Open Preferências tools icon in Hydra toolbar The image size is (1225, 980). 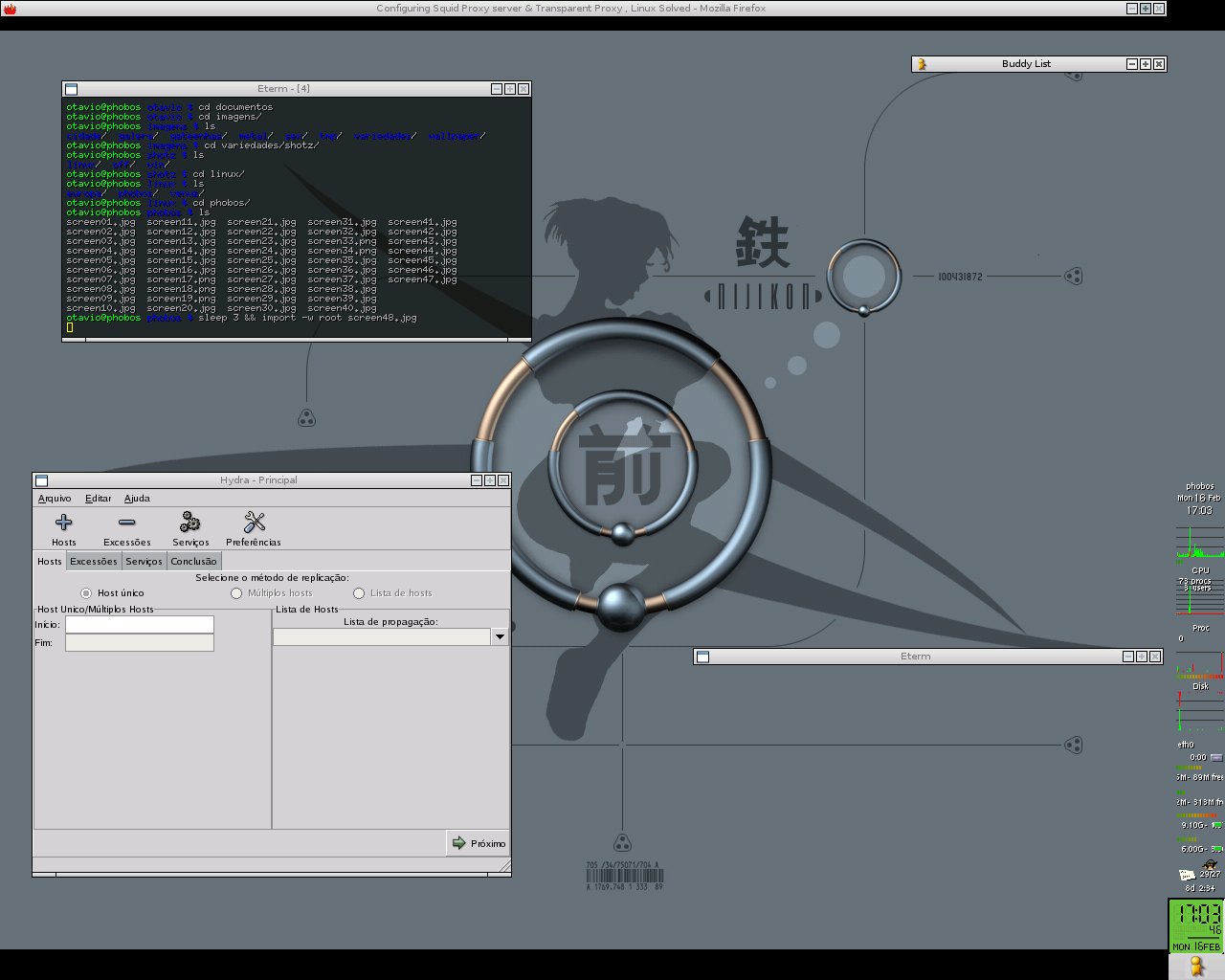tap(254, 523)
